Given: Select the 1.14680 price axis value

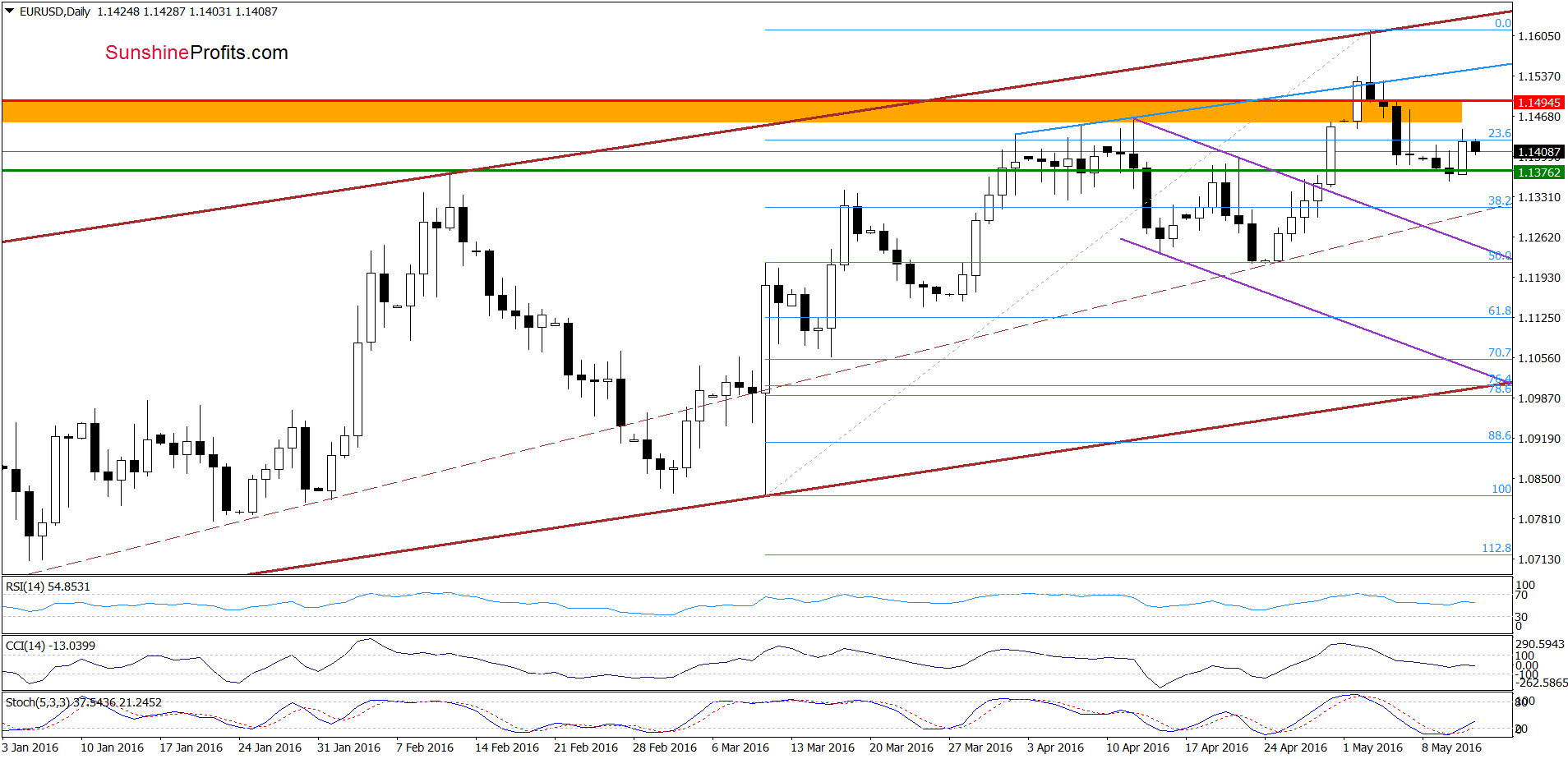Looking at the screenshot, I should [x=1539, y=117].
